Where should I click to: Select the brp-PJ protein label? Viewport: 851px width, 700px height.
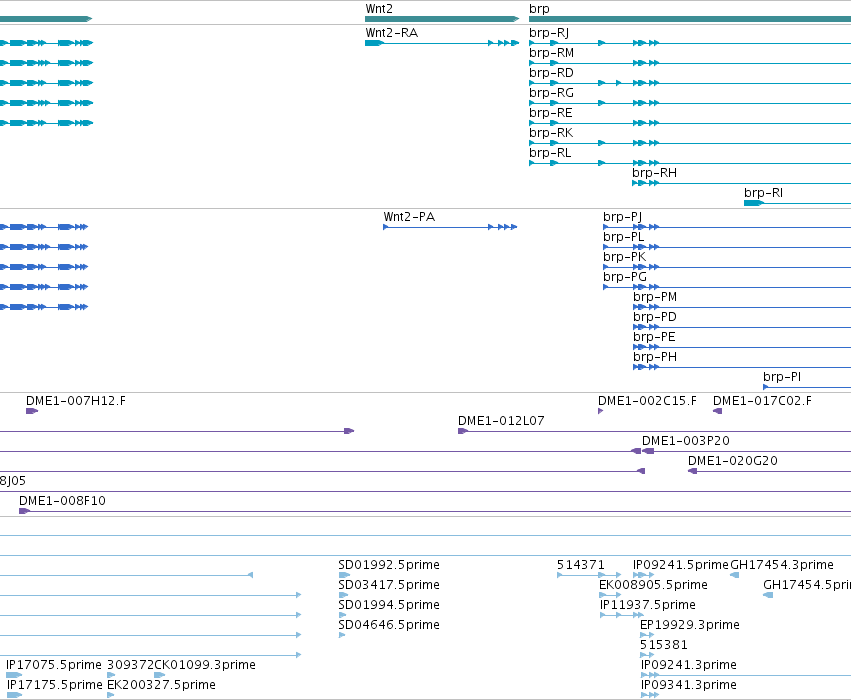tap(622, 217)
